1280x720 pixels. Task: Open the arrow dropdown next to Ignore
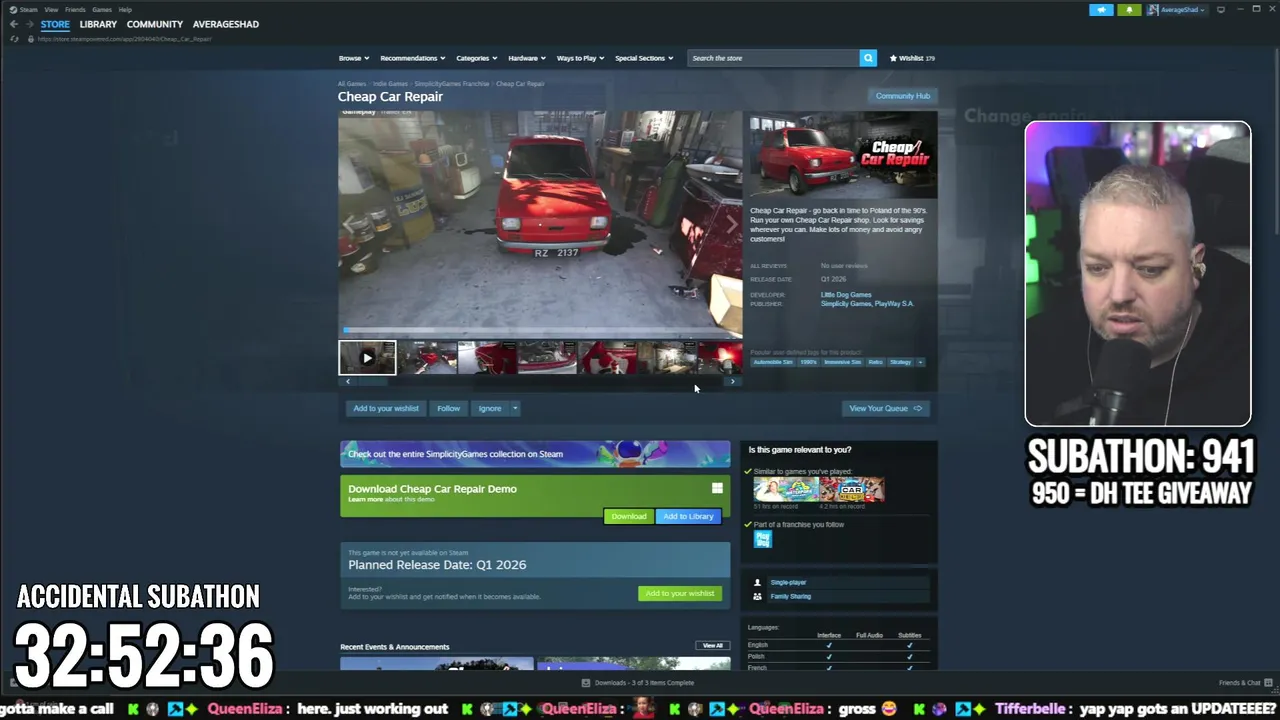(515, 408)
